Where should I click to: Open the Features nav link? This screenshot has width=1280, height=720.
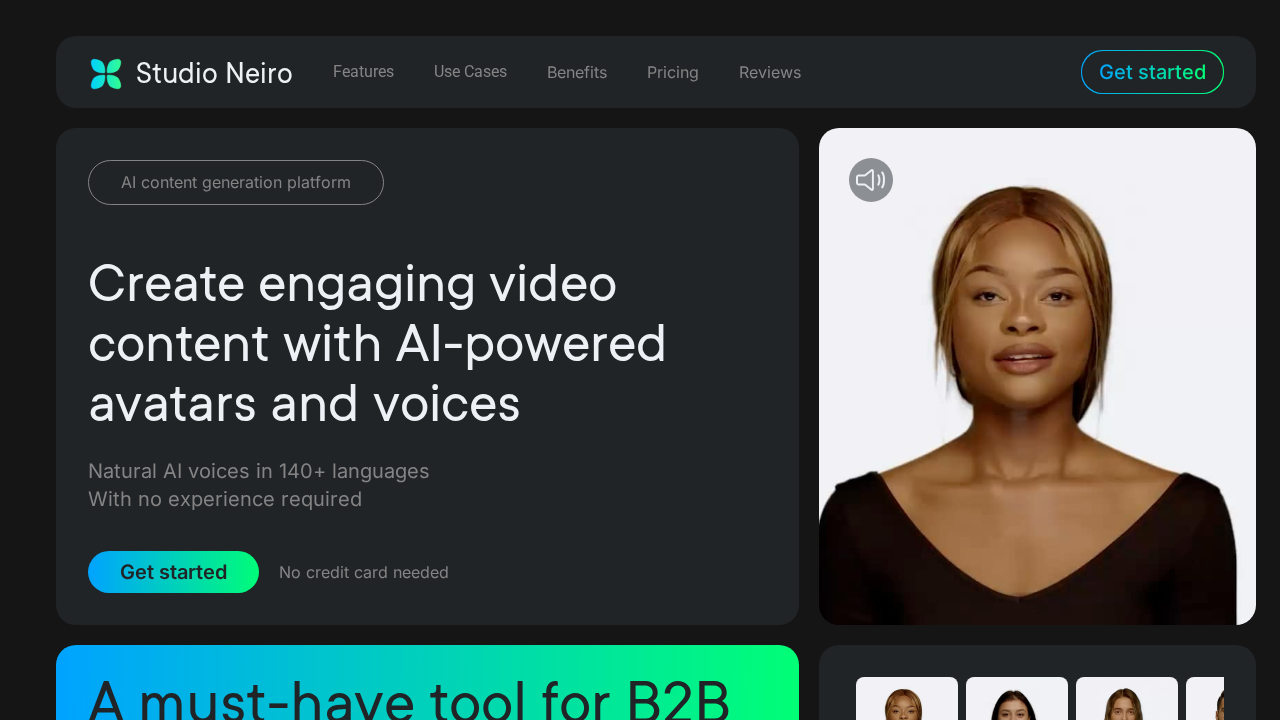pos(363,72)
